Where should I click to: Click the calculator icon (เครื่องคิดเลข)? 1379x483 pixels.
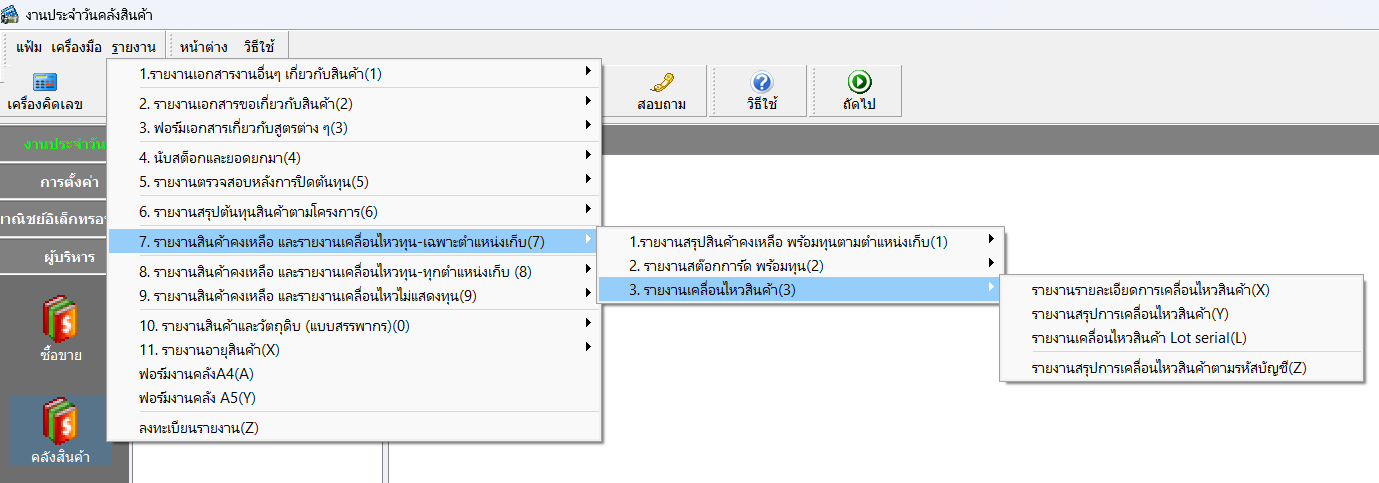pyautogui.click(x=45, y=83)
